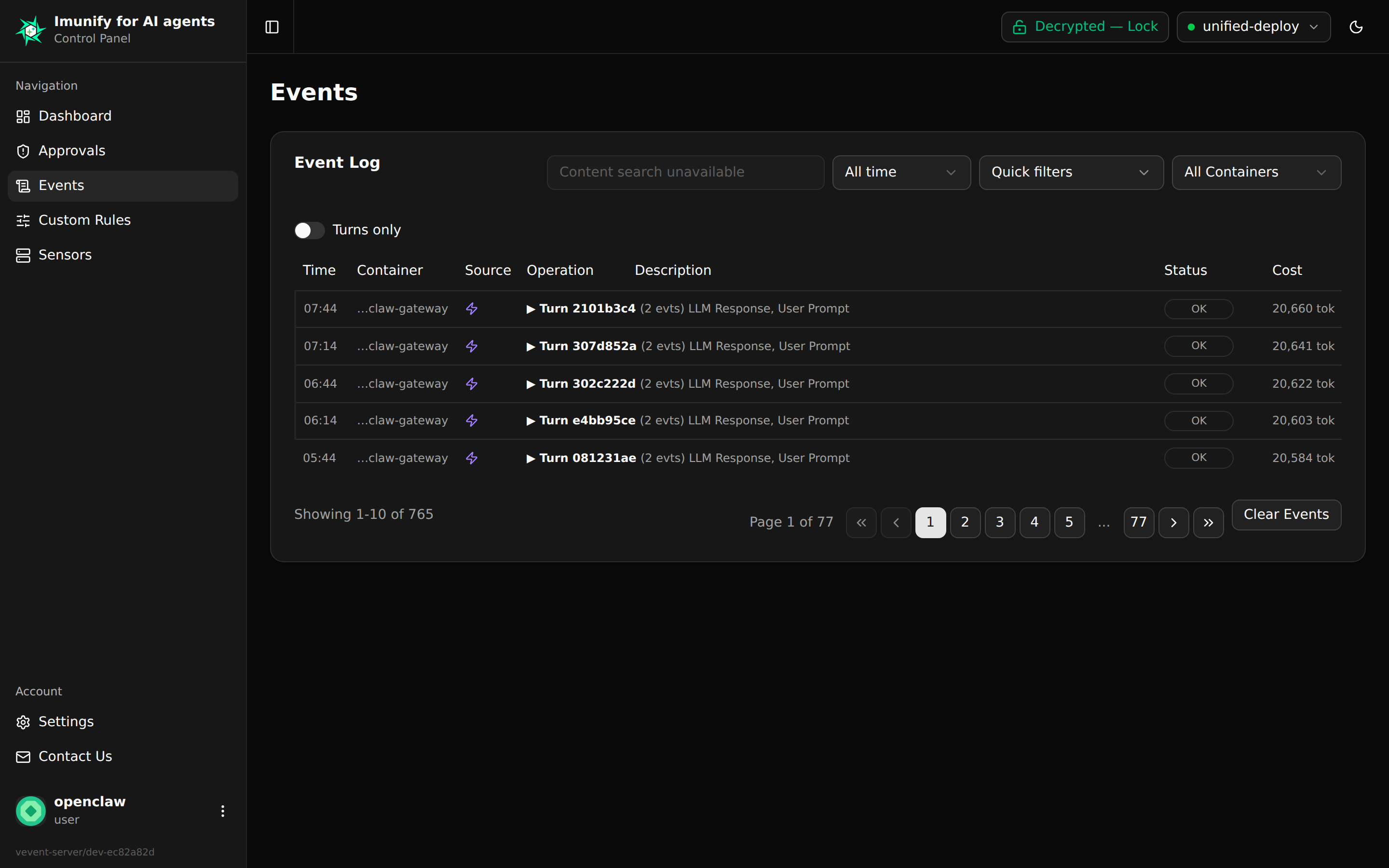
Task: Click the Cost column header
Action: (x=1287, y=271)
